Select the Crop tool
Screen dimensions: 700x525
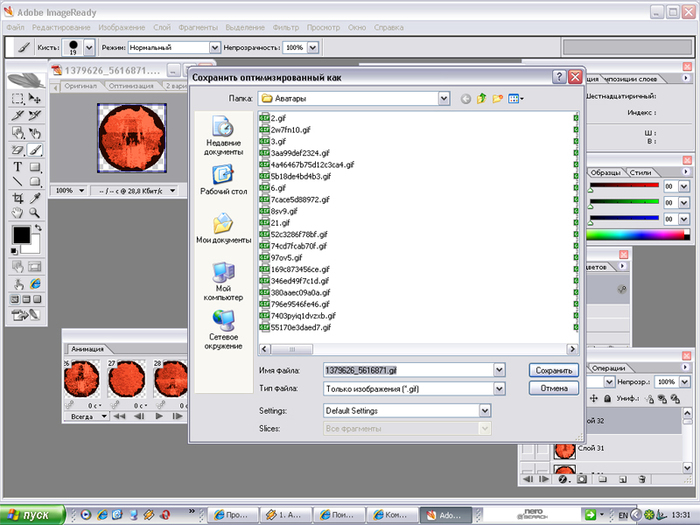[x=18, y=198]
